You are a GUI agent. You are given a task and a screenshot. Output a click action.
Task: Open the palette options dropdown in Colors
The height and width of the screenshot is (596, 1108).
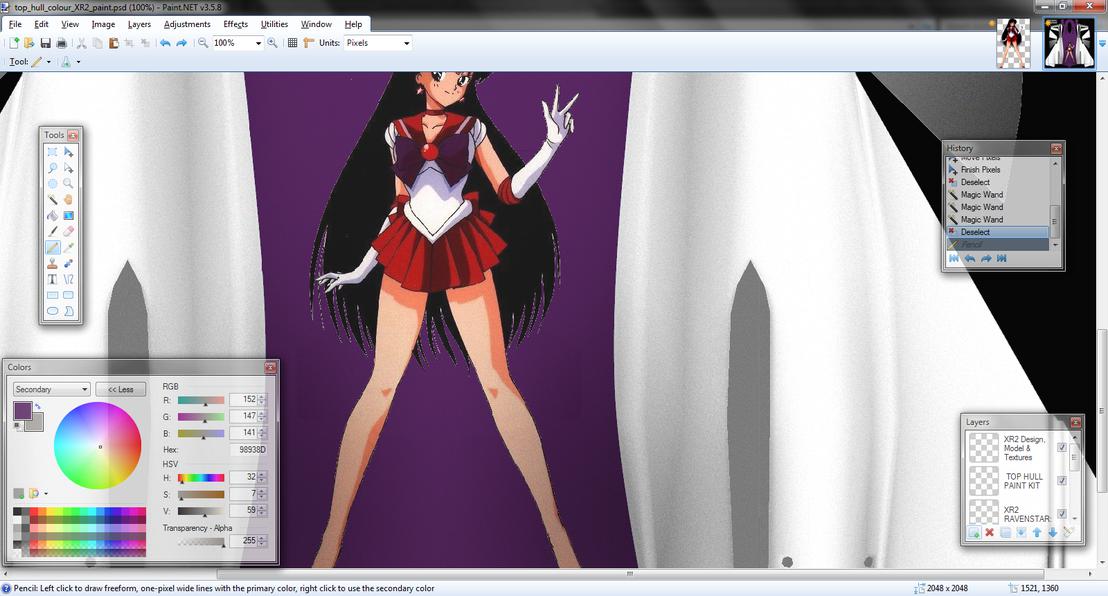coord(47,493)
